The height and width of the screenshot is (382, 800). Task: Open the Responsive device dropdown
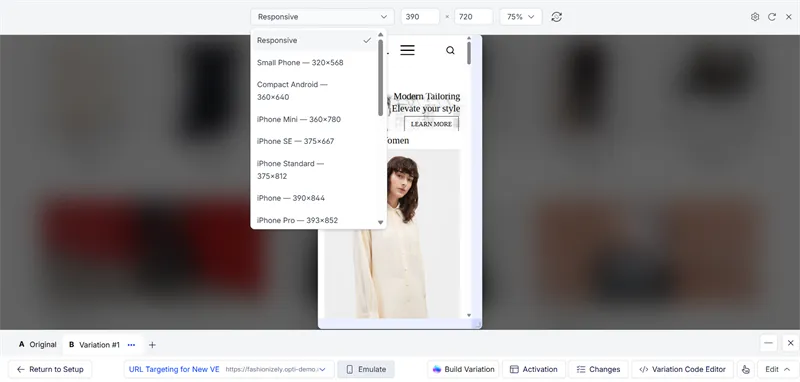tap(322, 17)
